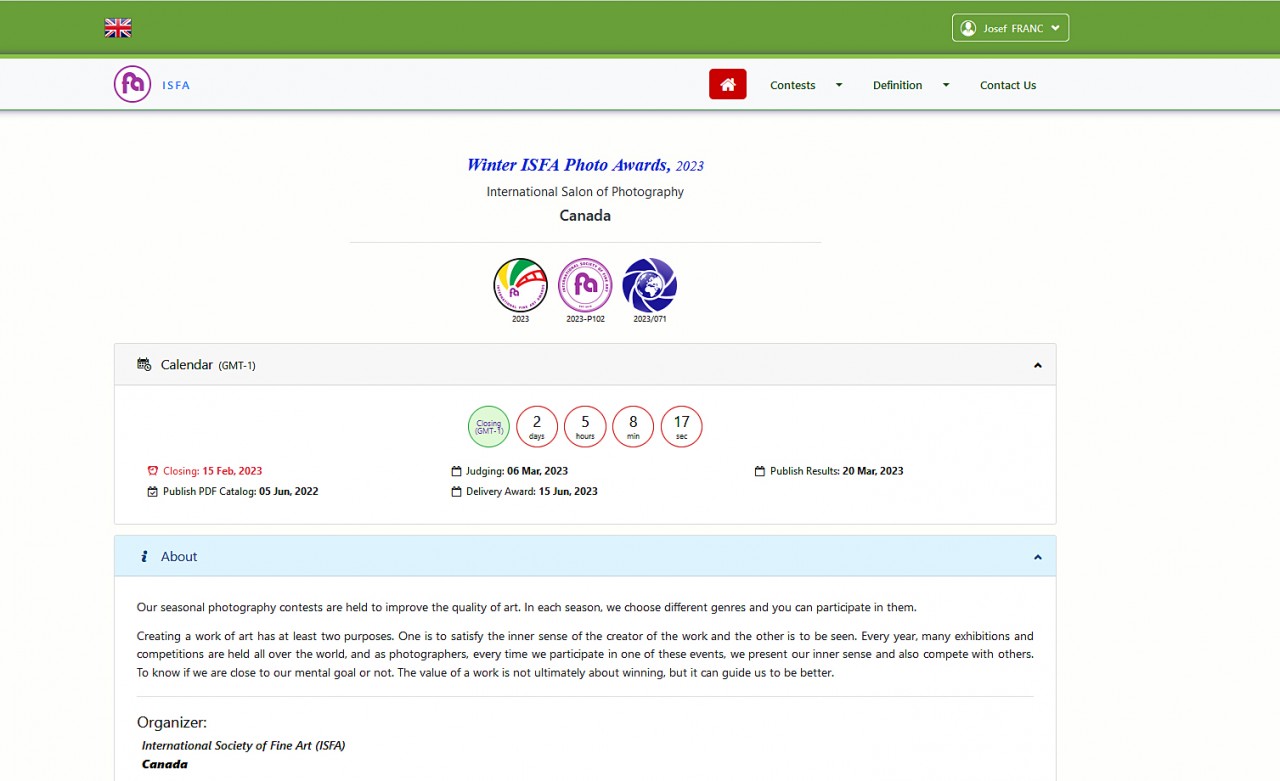Screen dimensions: 1280x781
Task: Click International Society of Fine Art (ISFA) text
Action: [243, 746]
